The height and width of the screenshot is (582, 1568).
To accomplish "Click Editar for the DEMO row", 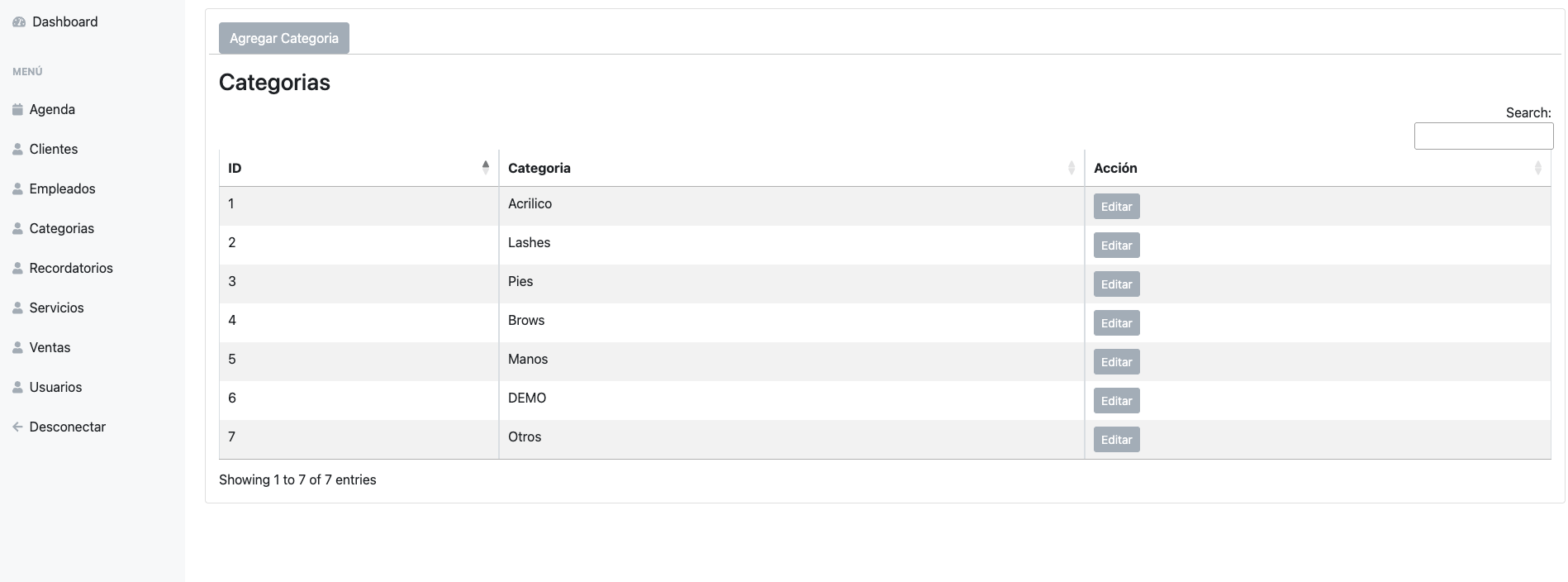I will [1116, 401].
